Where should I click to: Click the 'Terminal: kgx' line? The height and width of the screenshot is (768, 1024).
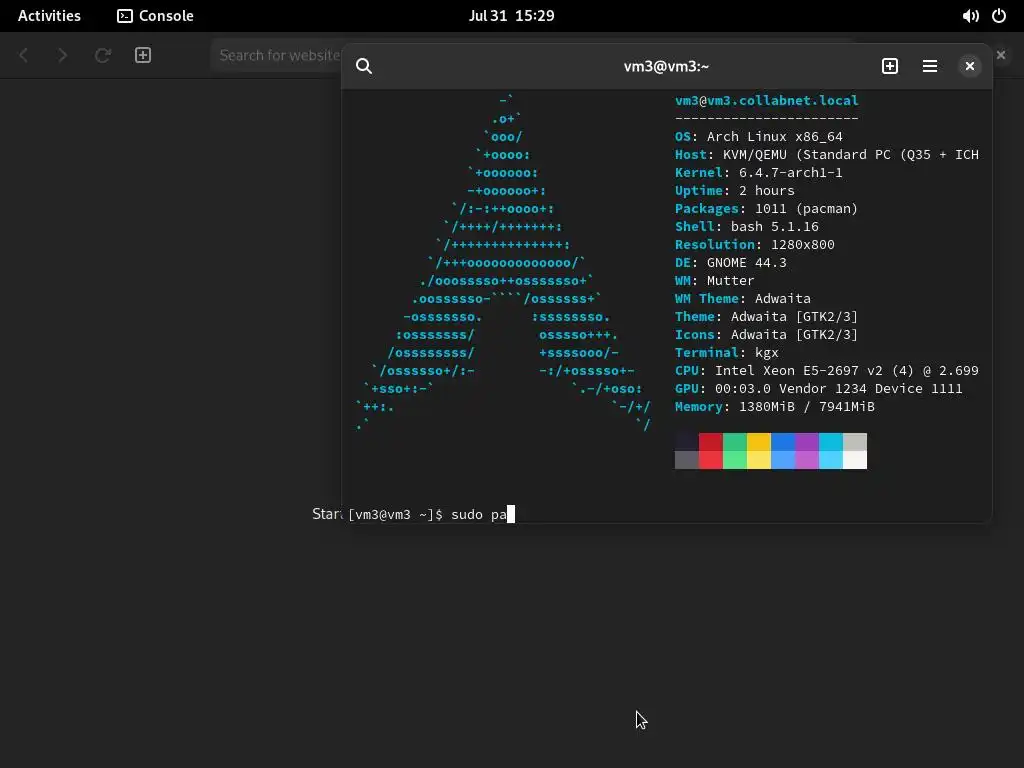[x=726, y=353]
